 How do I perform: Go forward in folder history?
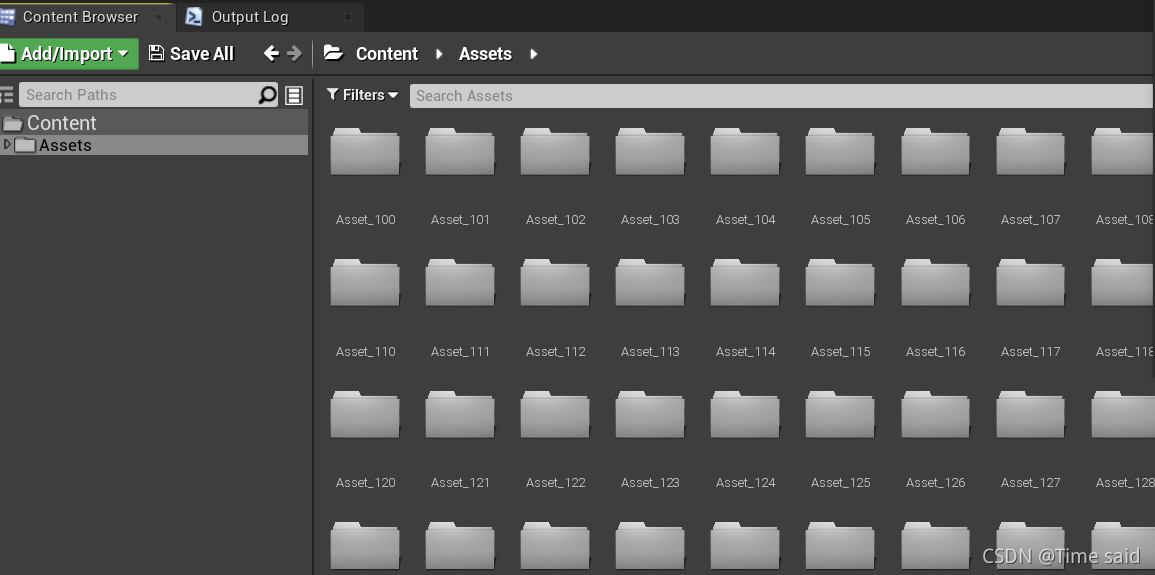[x=294, y=53]
